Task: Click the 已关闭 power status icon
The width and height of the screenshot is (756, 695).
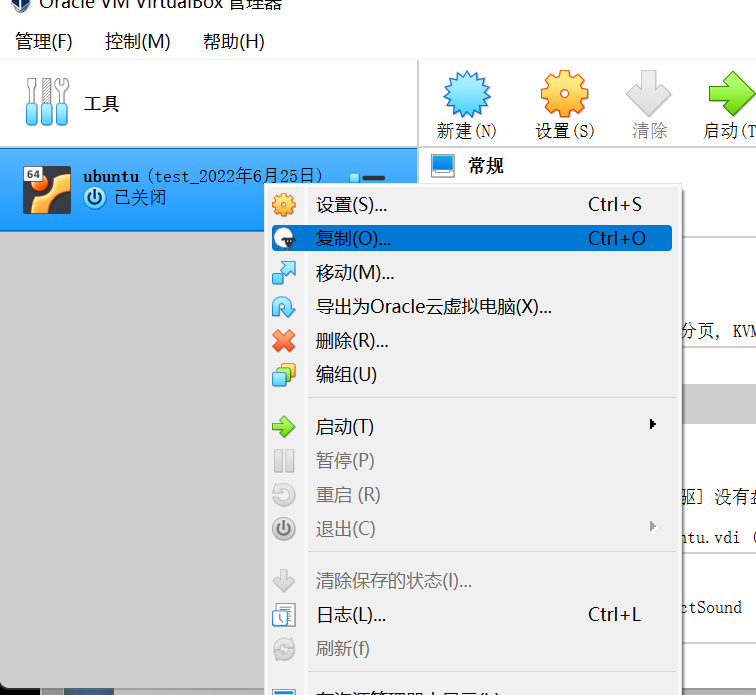Action: [94, 198]
